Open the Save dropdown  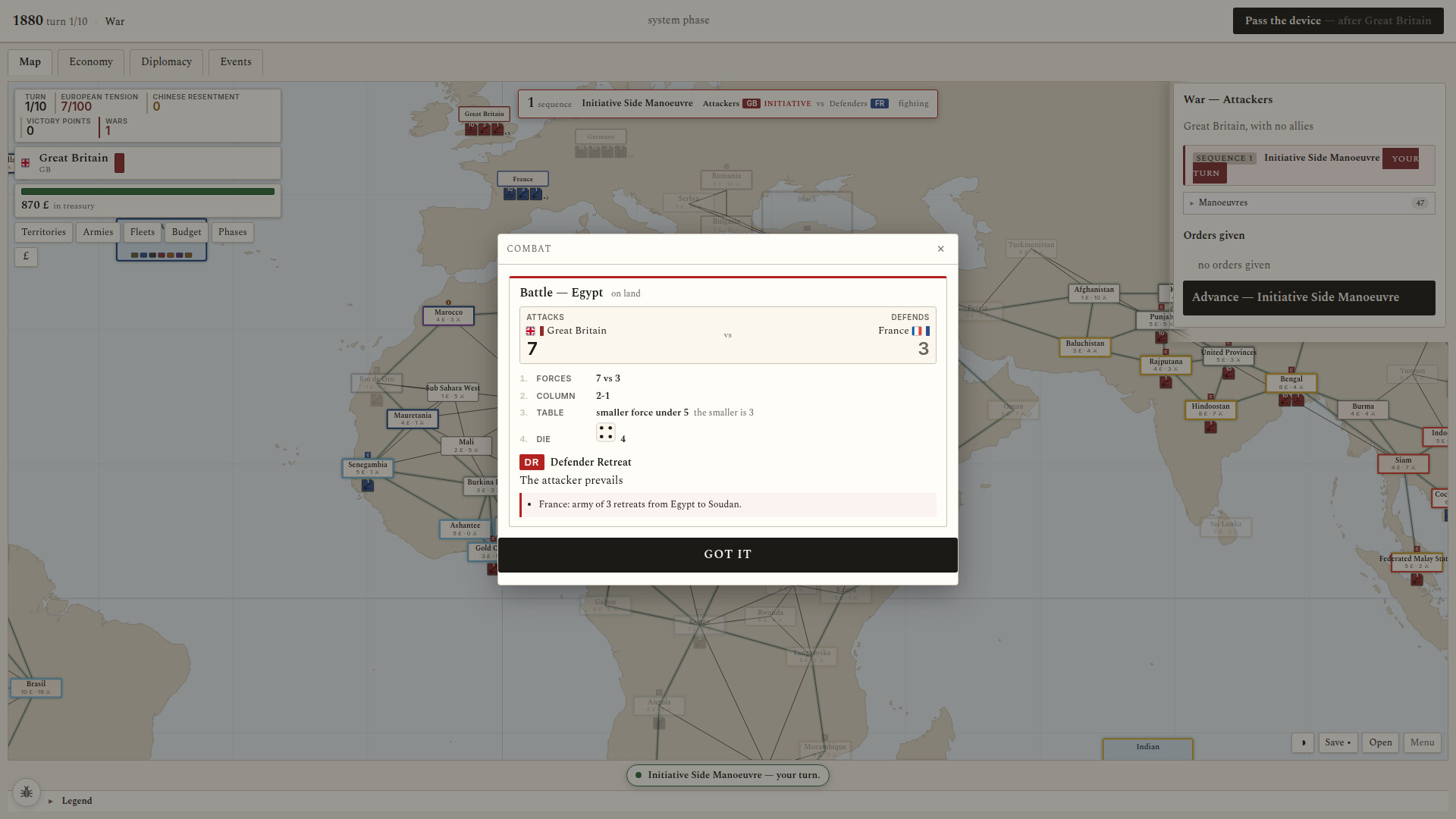point(1338,742)
